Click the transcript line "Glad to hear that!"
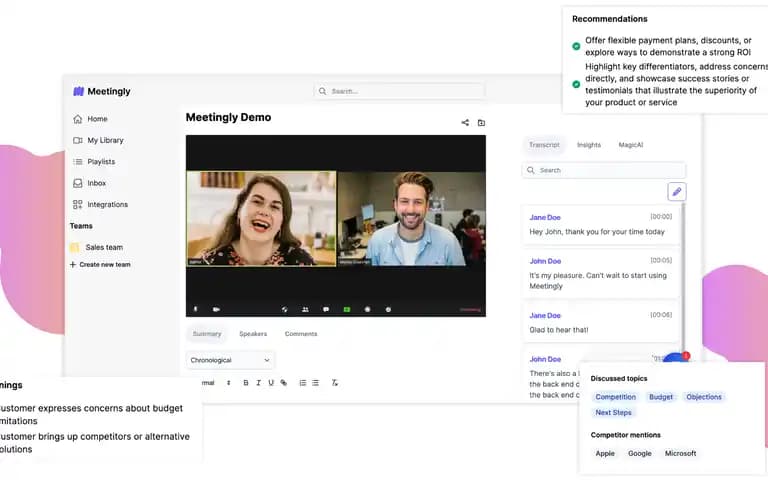Viewport: 768px width, 480px height. coord(559,330)
